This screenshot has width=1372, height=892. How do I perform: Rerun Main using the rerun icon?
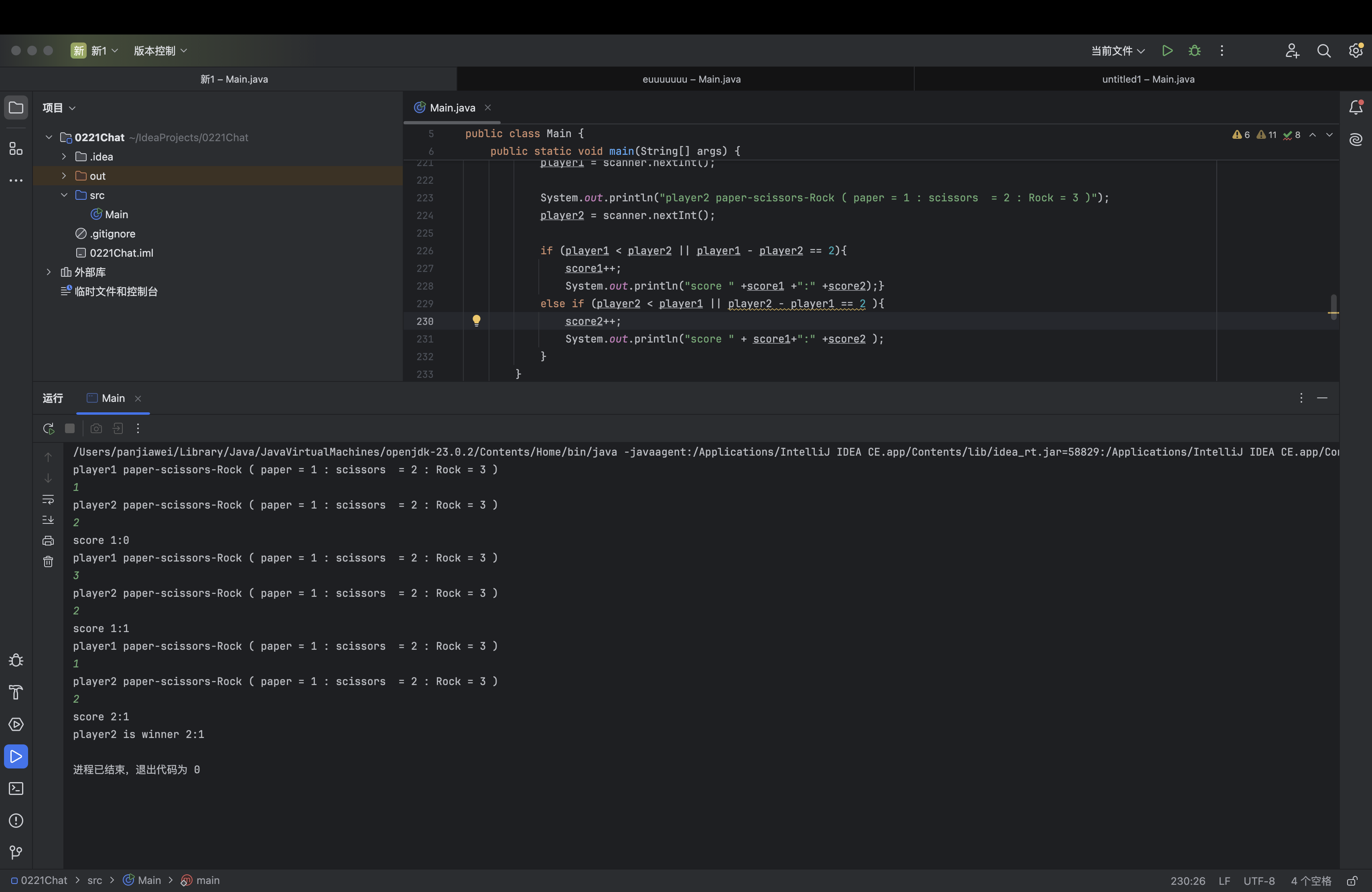(x=49, y=429)
